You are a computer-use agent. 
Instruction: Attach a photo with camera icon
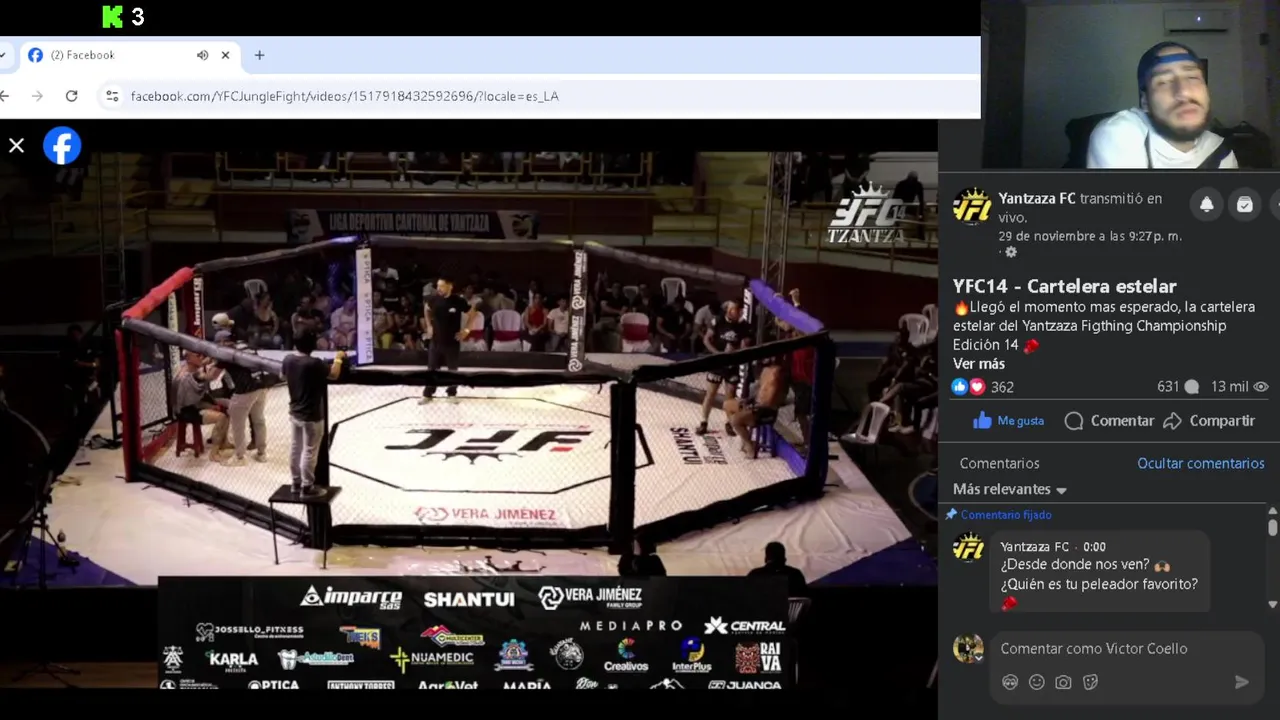point(1063,682)
